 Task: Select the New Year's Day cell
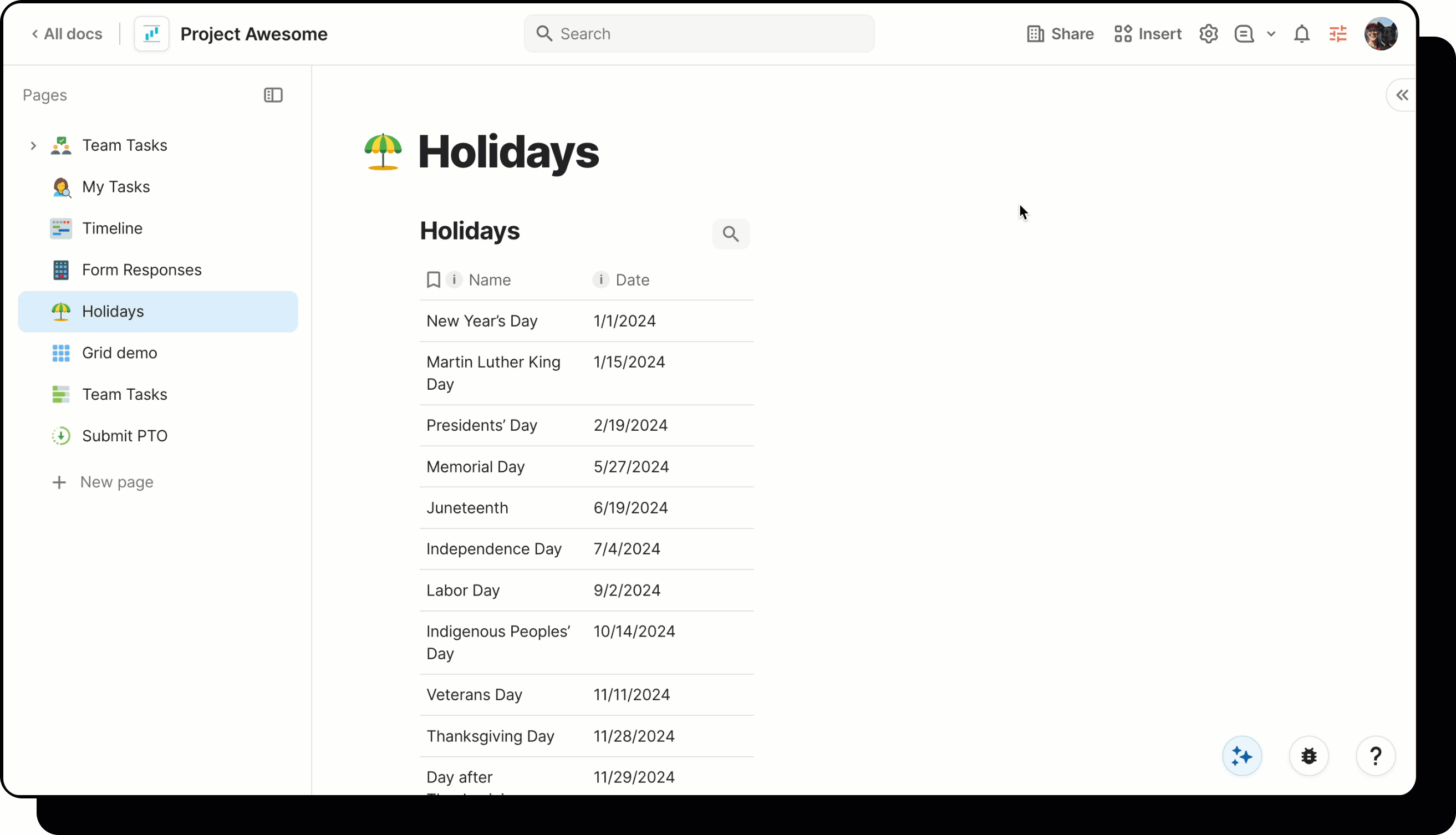click(502, 321)
